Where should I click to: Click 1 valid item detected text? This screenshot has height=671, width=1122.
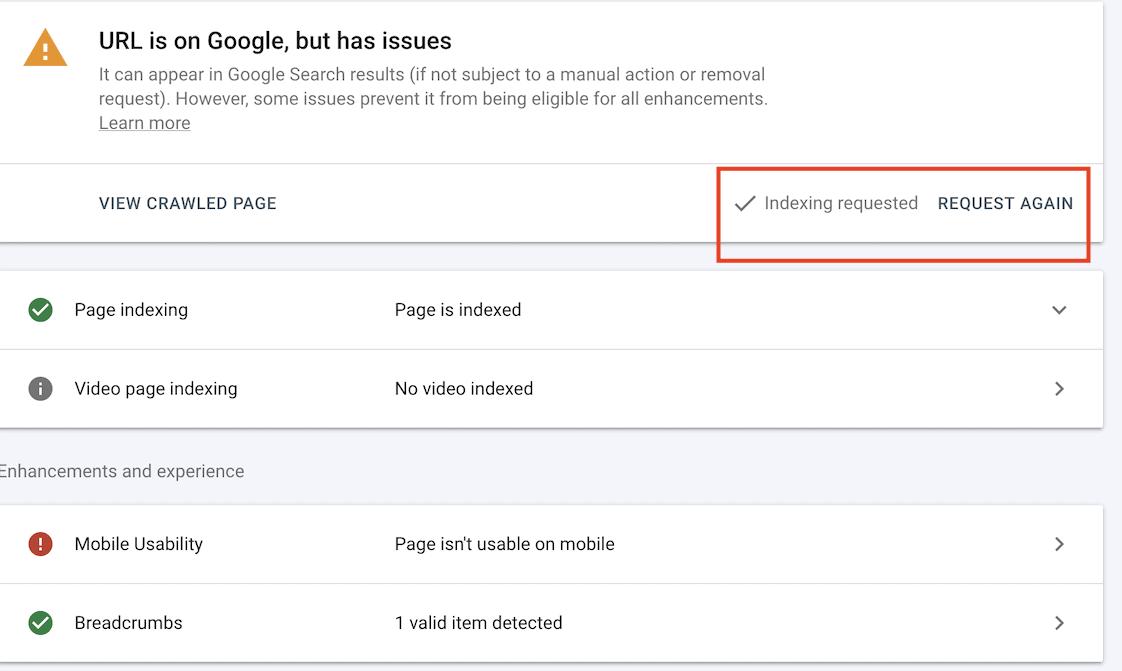coord(479,623)
